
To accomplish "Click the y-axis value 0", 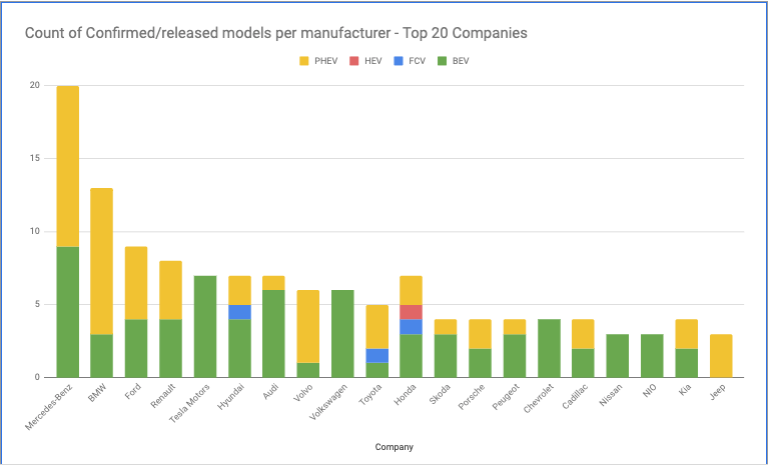I will (x=37, y=377).
